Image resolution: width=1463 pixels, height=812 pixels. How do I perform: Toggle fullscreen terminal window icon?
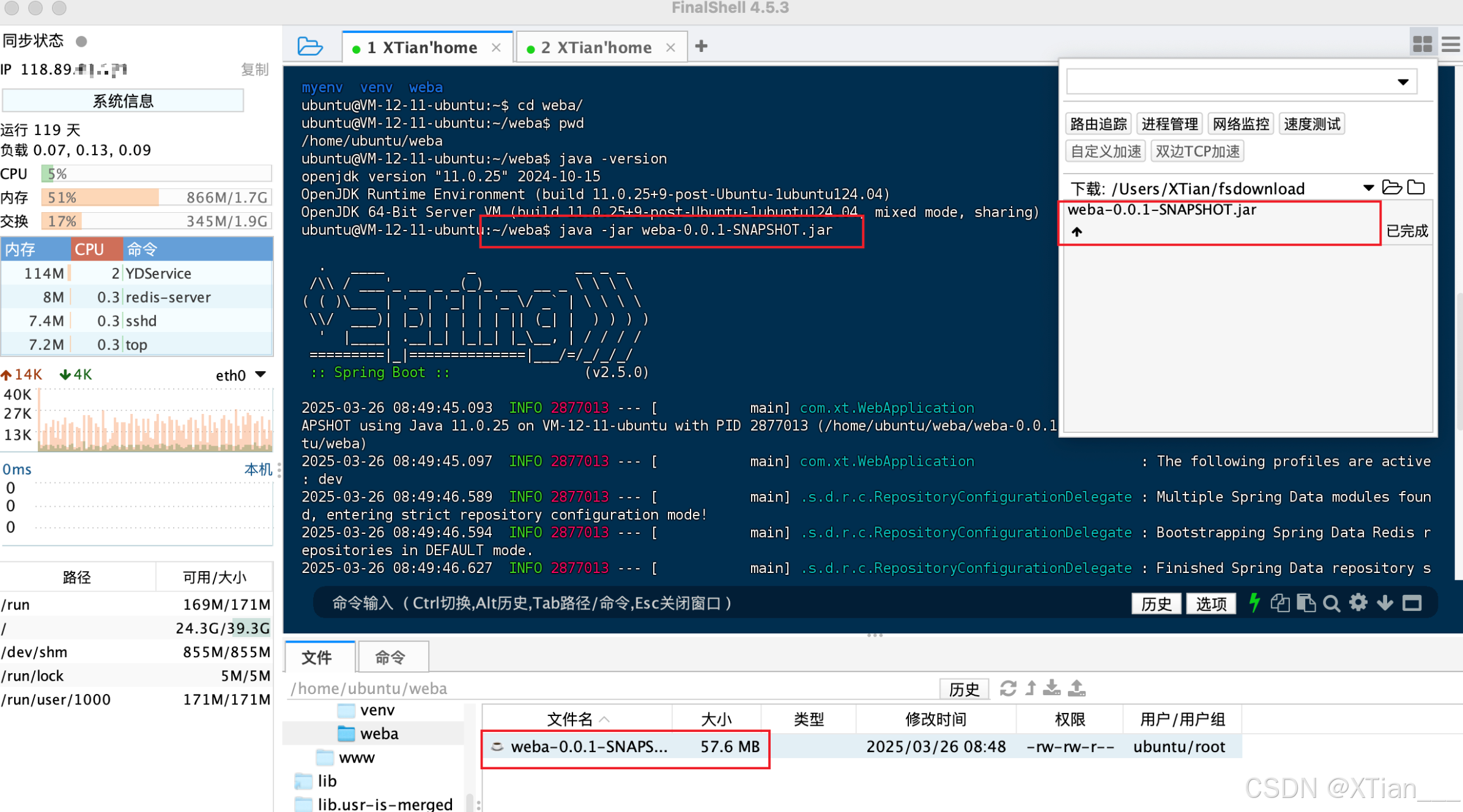pyautogui.click(x=1412, y=603)
